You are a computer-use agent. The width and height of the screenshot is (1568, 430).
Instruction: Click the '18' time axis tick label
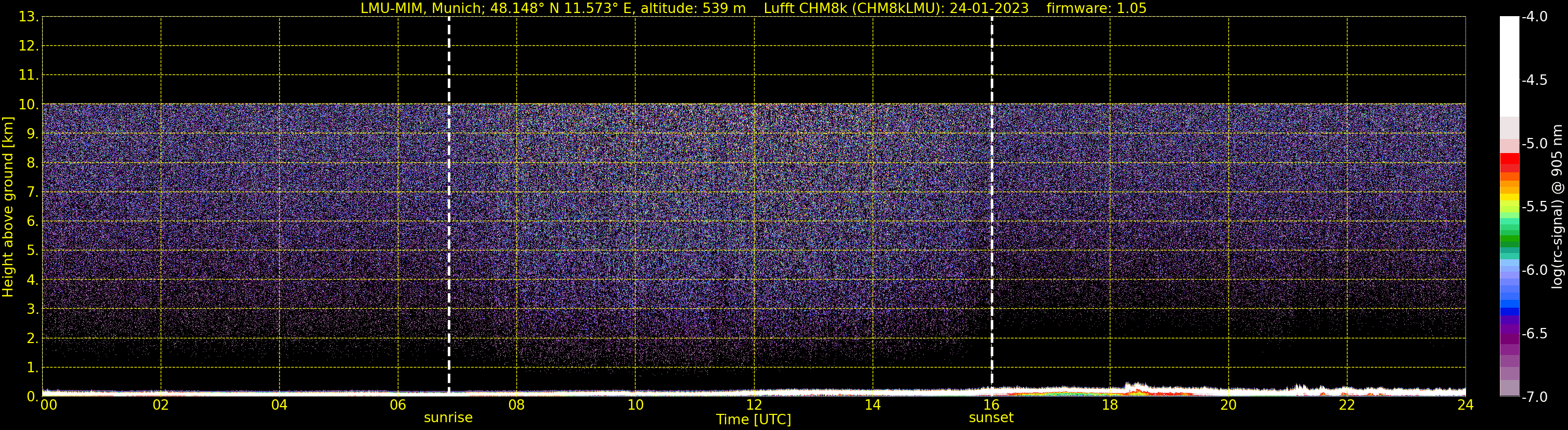click(x=1110, y=404)
